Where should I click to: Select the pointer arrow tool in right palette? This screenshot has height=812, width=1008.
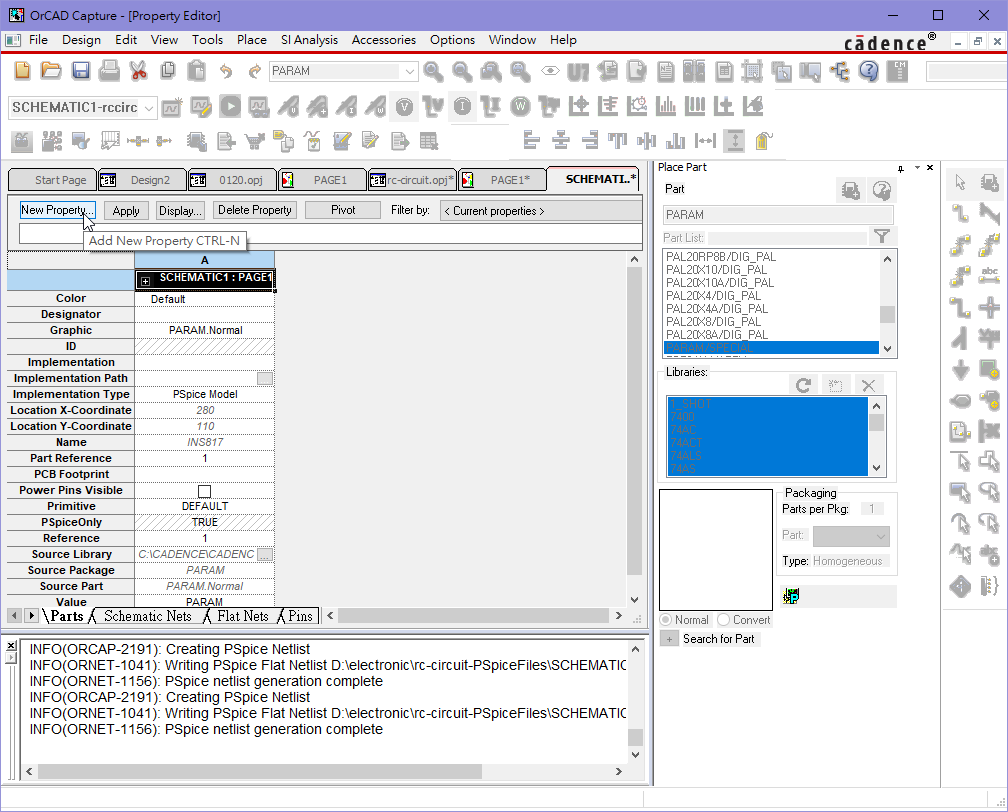(x=960, y=183)
